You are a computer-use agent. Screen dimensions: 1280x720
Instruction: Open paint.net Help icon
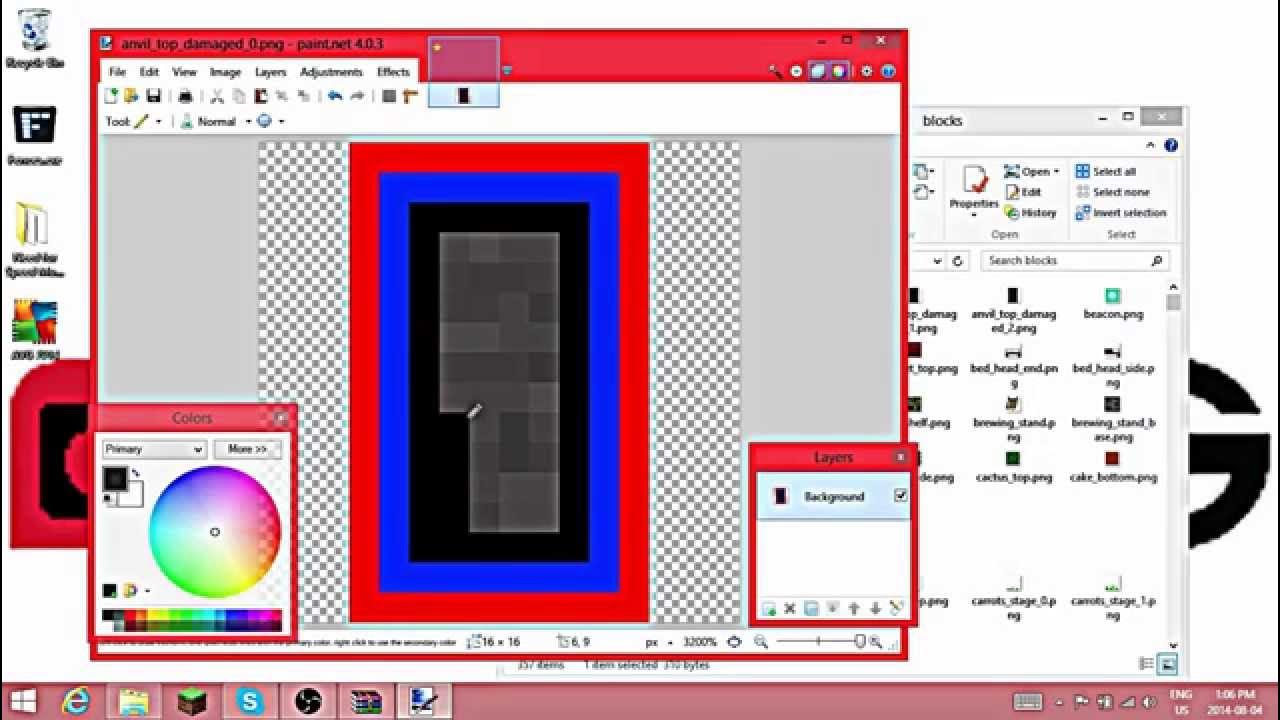887,71
